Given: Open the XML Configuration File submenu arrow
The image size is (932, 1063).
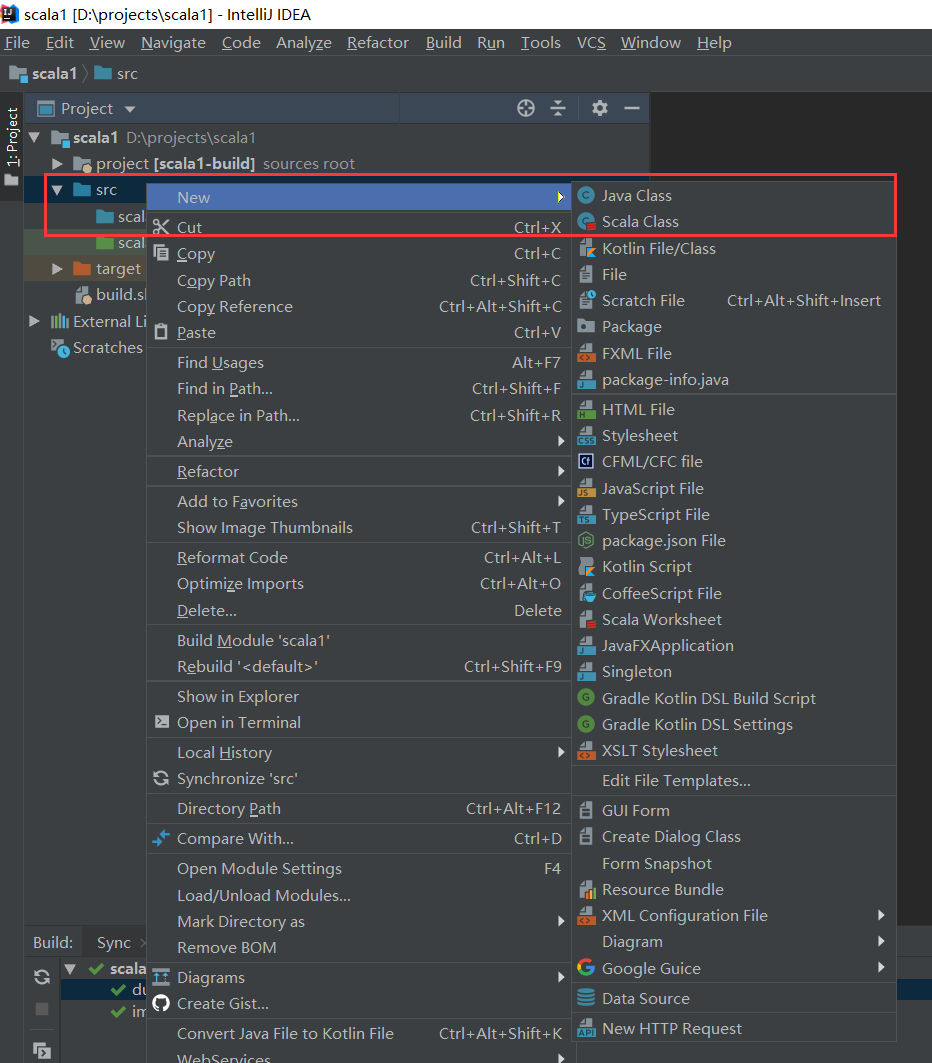Looking at the screenshot, I should click(880, 915).
